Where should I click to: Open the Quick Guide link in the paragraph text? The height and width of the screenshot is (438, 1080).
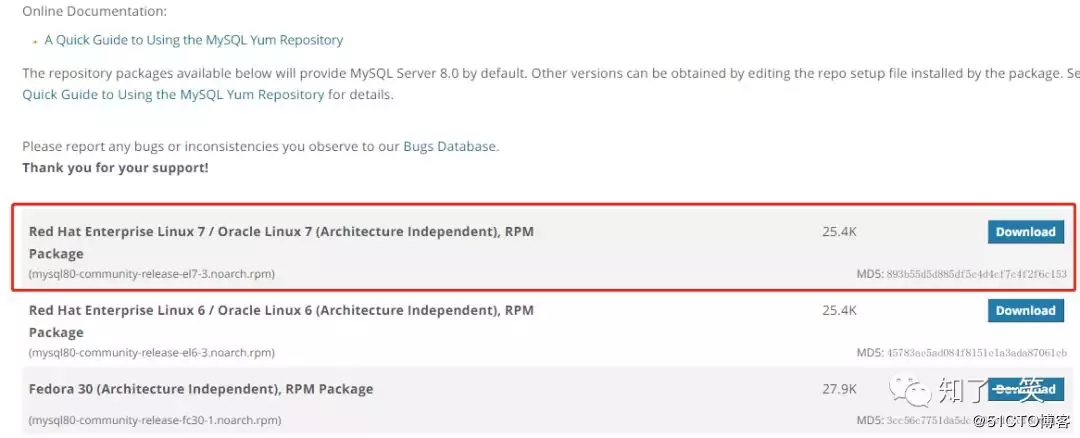coord(173,94)
